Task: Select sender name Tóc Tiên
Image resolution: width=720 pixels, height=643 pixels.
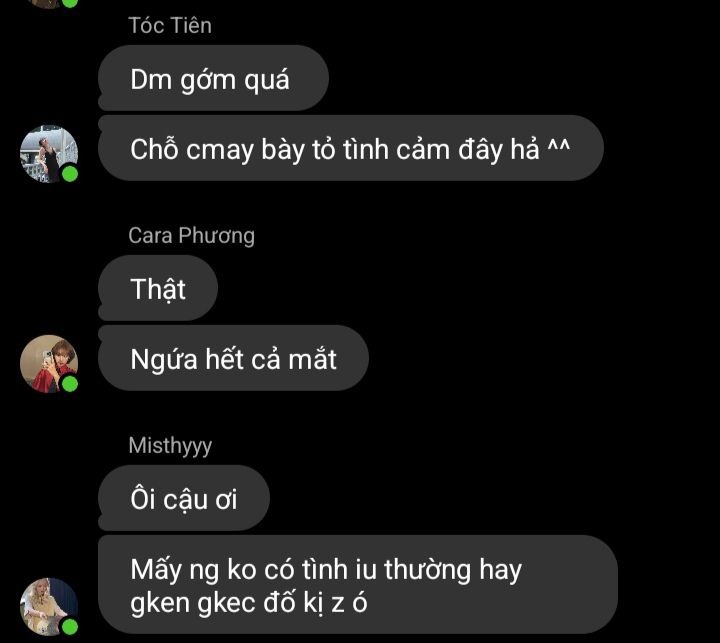Action: [x=170, y=26]
